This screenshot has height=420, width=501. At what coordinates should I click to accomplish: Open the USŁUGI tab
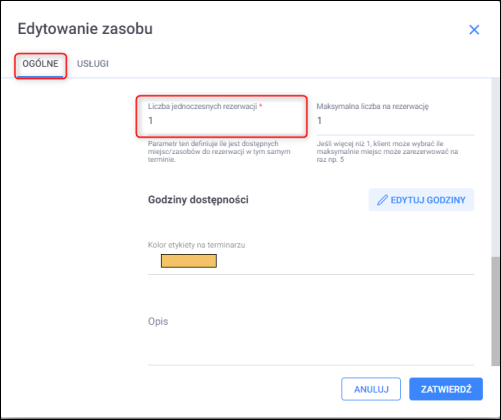(93, 64)
